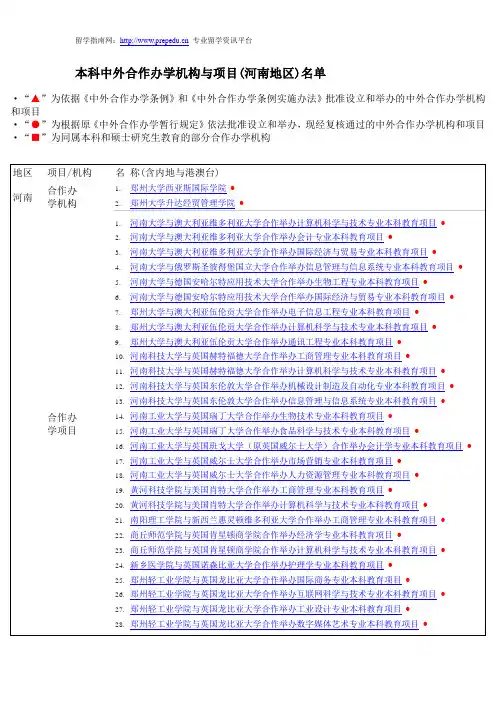496x702 pixels.
Task: Open 河南工业大学与英国瑞丁大学 生物技术 project link
Action: (x=257, y=416)
